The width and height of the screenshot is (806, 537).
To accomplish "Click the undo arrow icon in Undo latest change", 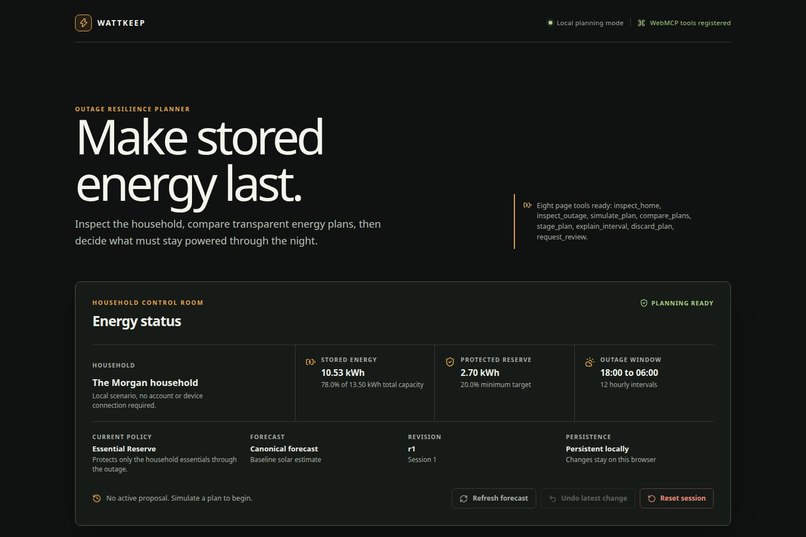I will click(x=553, y=498).
